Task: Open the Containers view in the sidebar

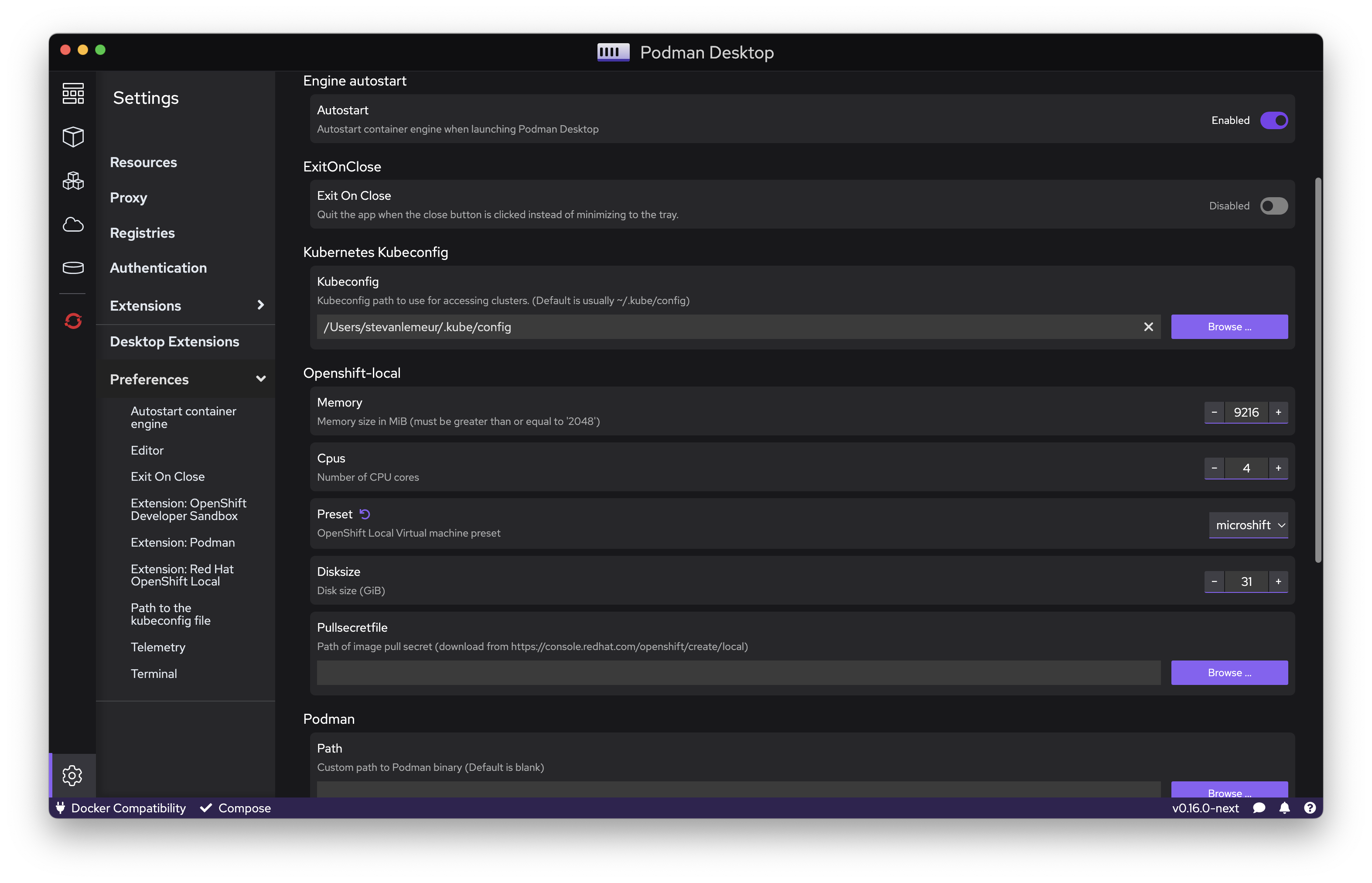Action: pos(73,93)
